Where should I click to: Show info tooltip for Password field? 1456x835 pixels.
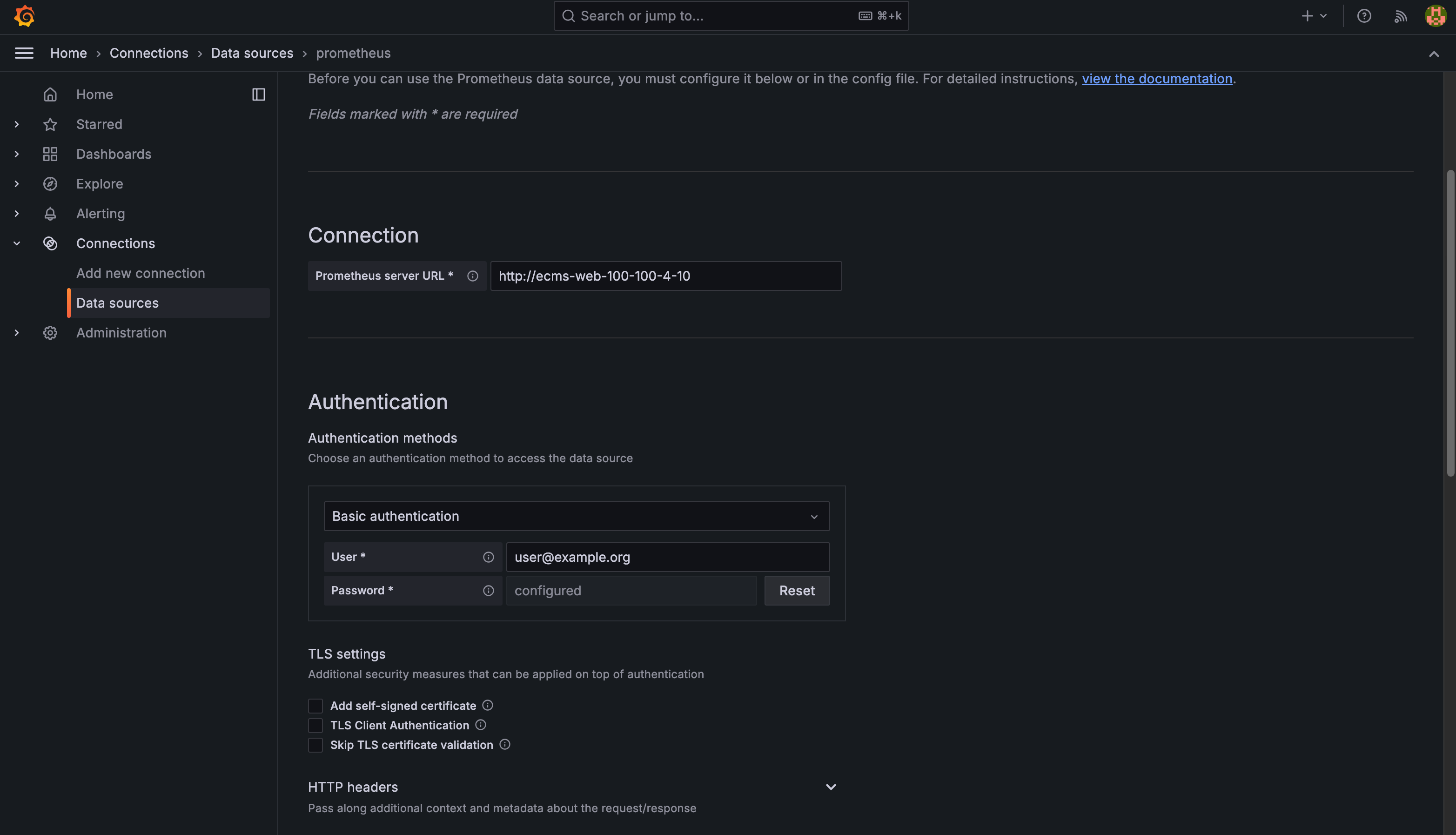tap(489, 591)
